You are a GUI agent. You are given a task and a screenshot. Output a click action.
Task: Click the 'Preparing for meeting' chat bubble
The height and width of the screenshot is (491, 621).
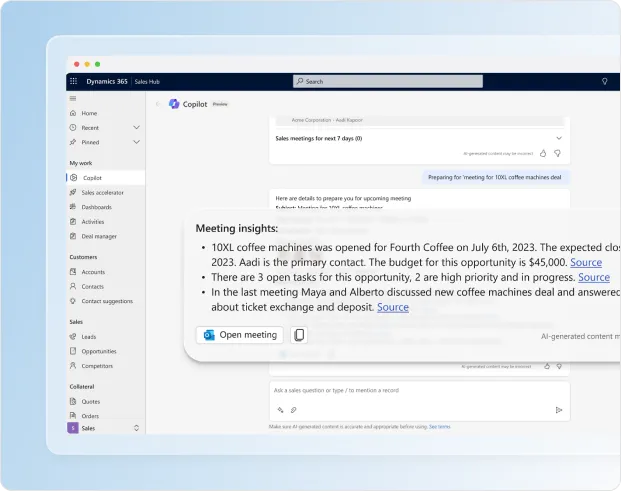tap(495, 177)
